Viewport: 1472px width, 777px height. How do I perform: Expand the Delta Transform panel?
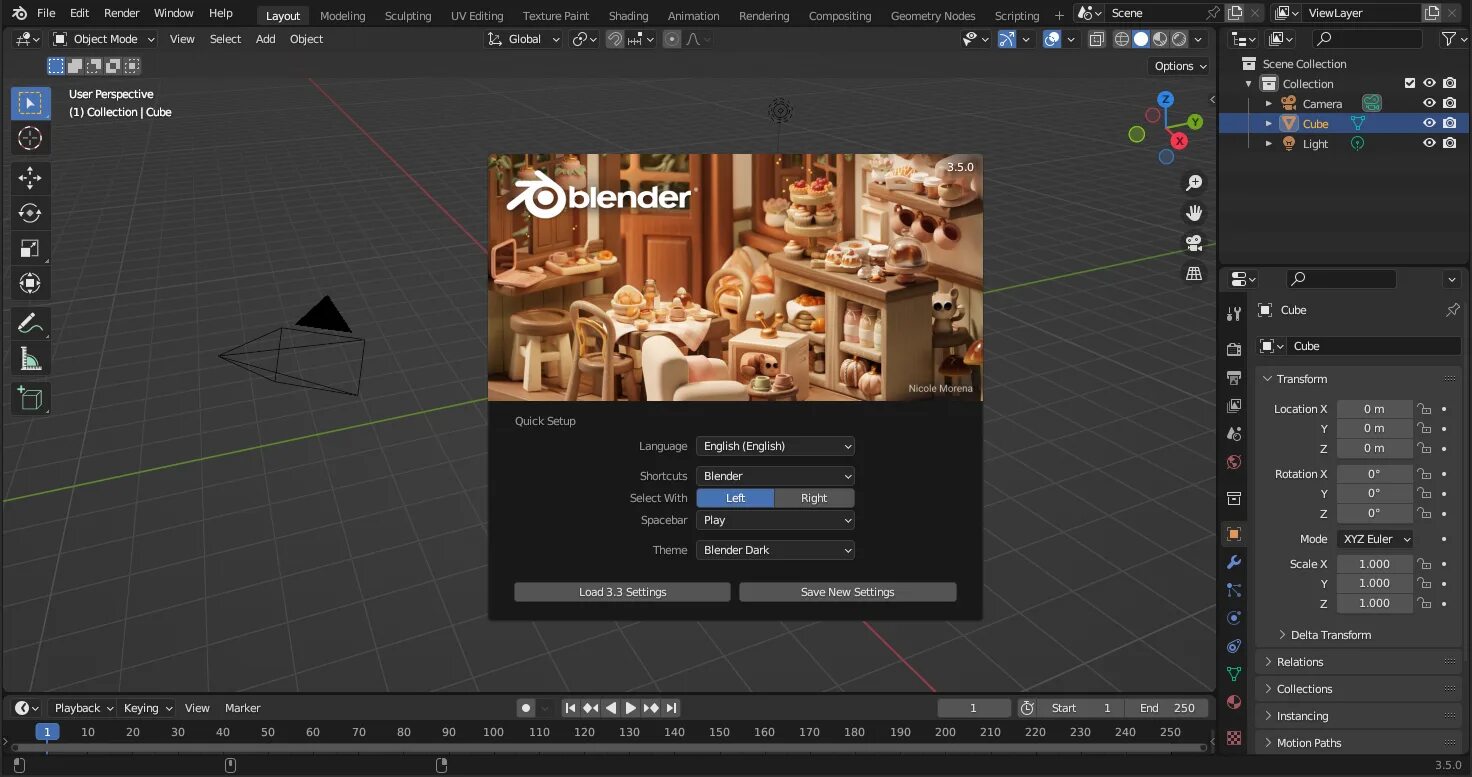[1330, 635]
